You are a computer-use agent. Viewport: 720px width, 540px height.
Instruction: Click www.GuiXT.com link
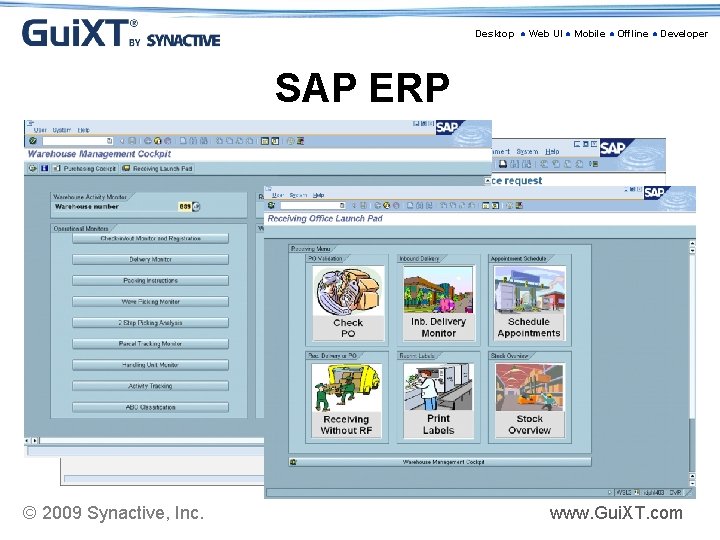(x=616, y=513)
